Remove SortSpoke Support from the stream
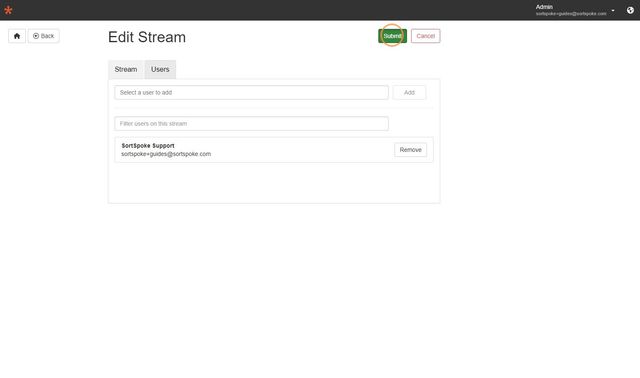The image size is (640, 378). [410, 150]
